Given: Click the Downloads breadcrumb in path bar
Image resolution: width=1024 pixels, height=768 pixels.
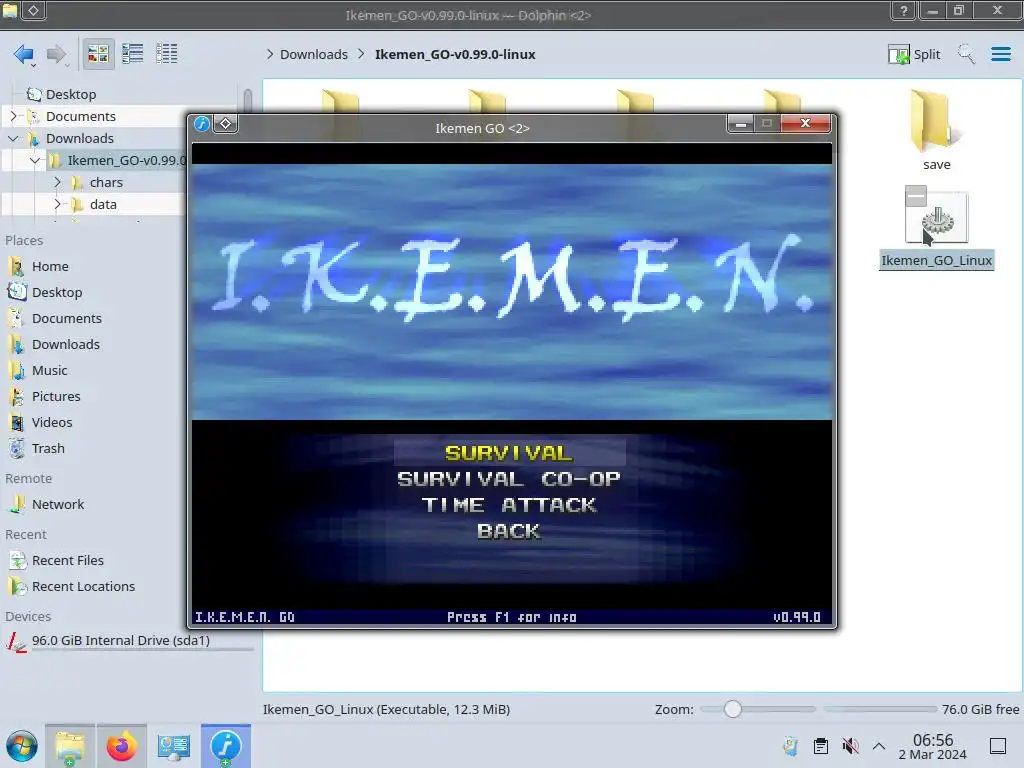Looking at the screenshot, I should click(313, 54).
